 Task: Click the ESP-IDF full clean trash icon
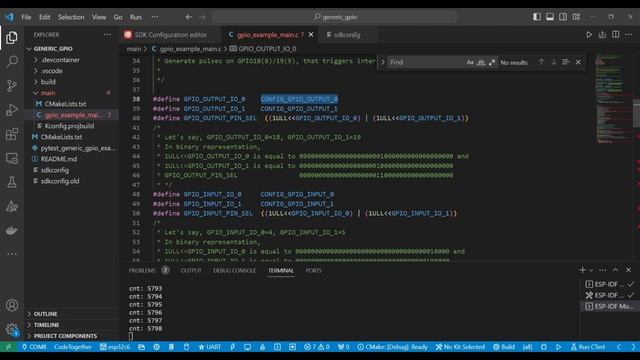(171, 347)
